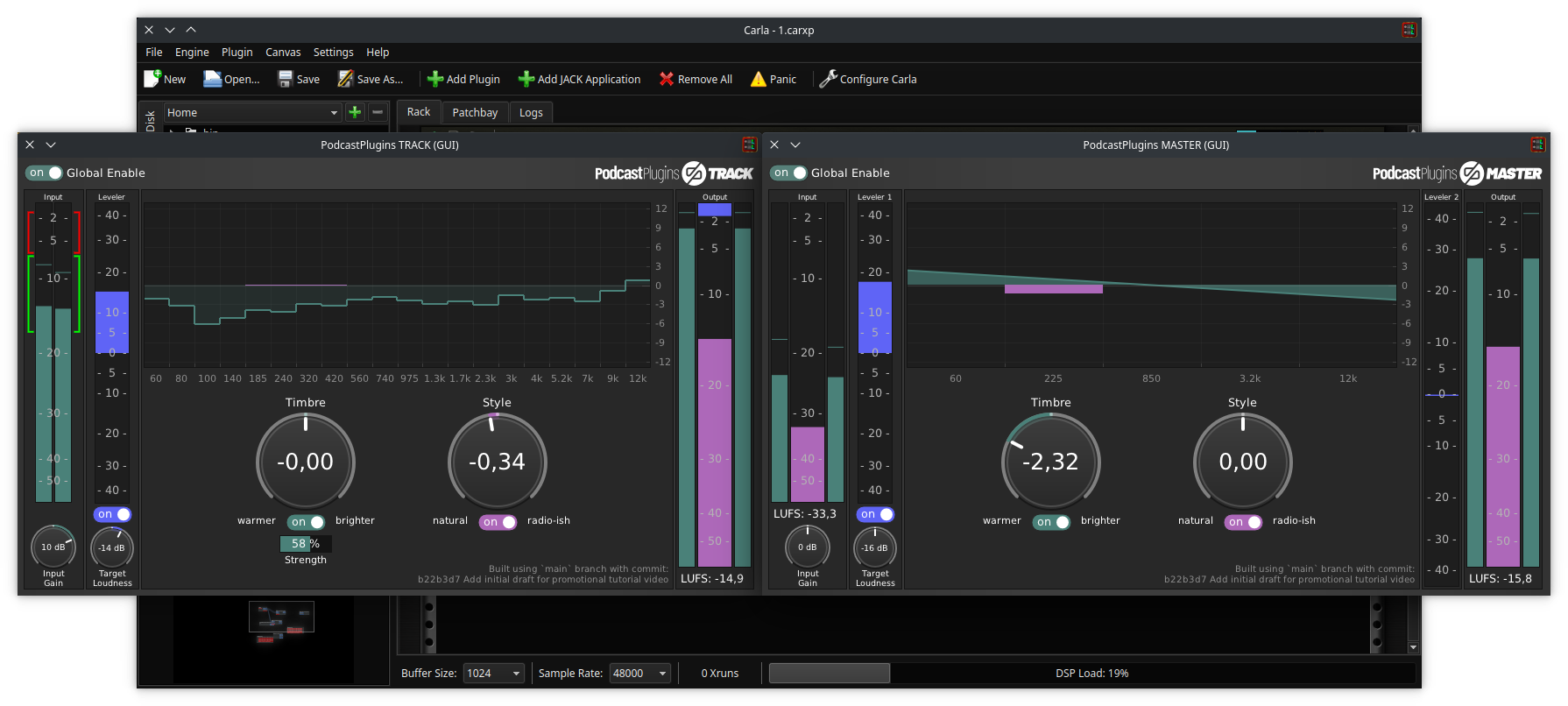Viewport: 1568px width, 706px height.
Task: Open Configure Carla wrench icon
Action: tap(828, 79)
